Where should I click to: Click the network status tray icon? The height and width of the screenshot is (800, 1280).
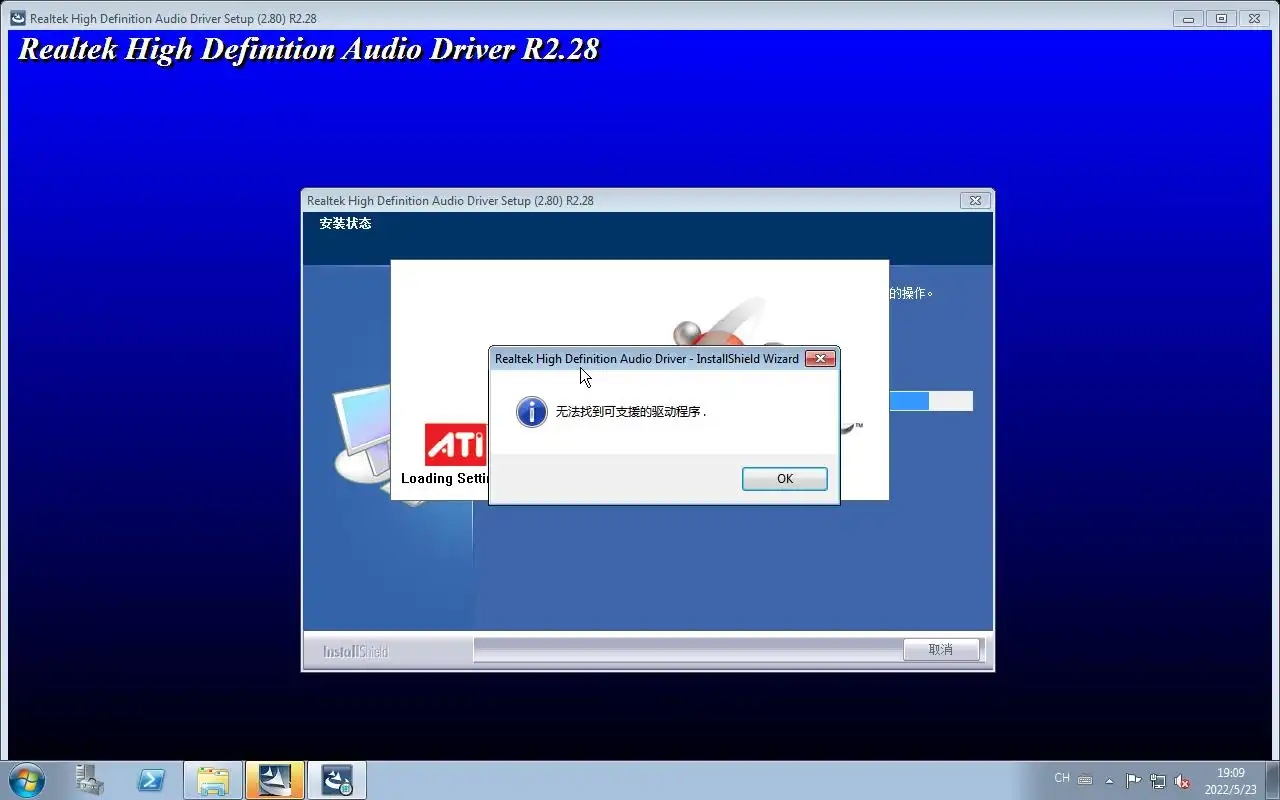(1158, 781)
